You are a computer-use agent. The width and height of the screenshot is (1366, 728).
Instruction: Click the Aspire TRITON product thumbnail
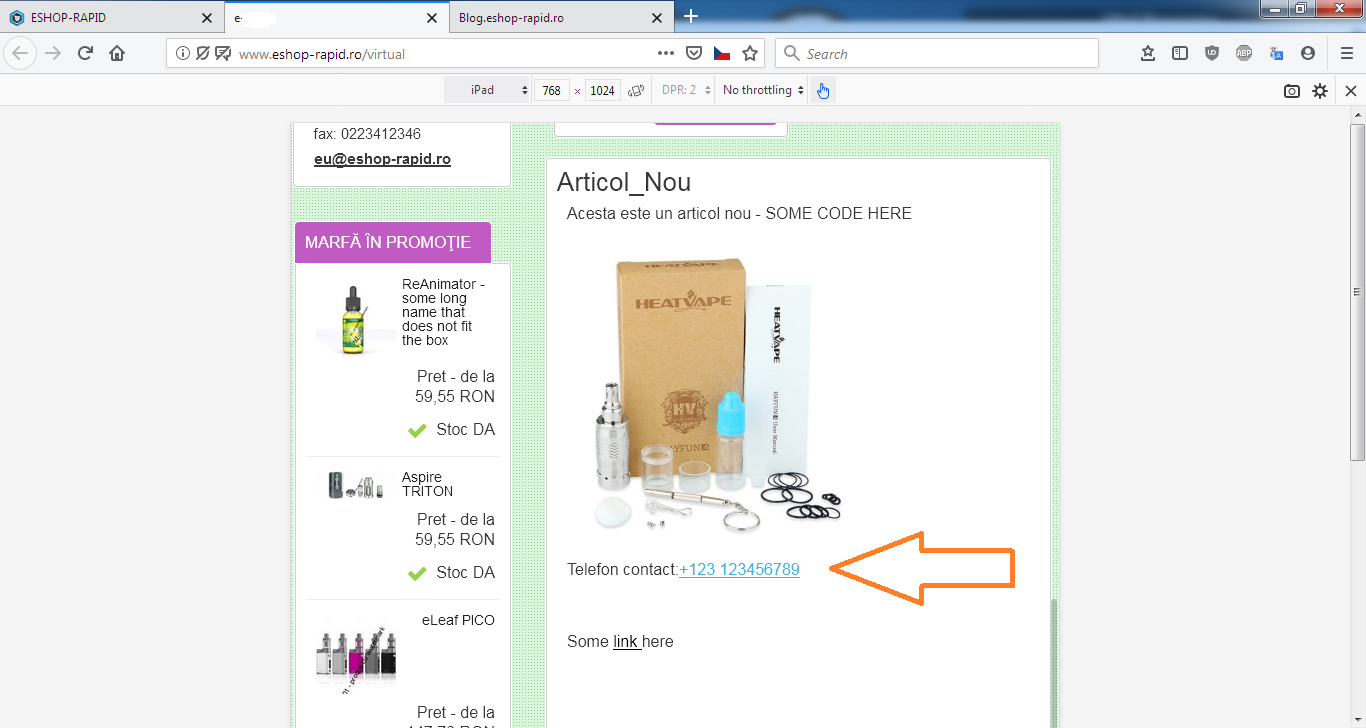click(x=355, y=486)
